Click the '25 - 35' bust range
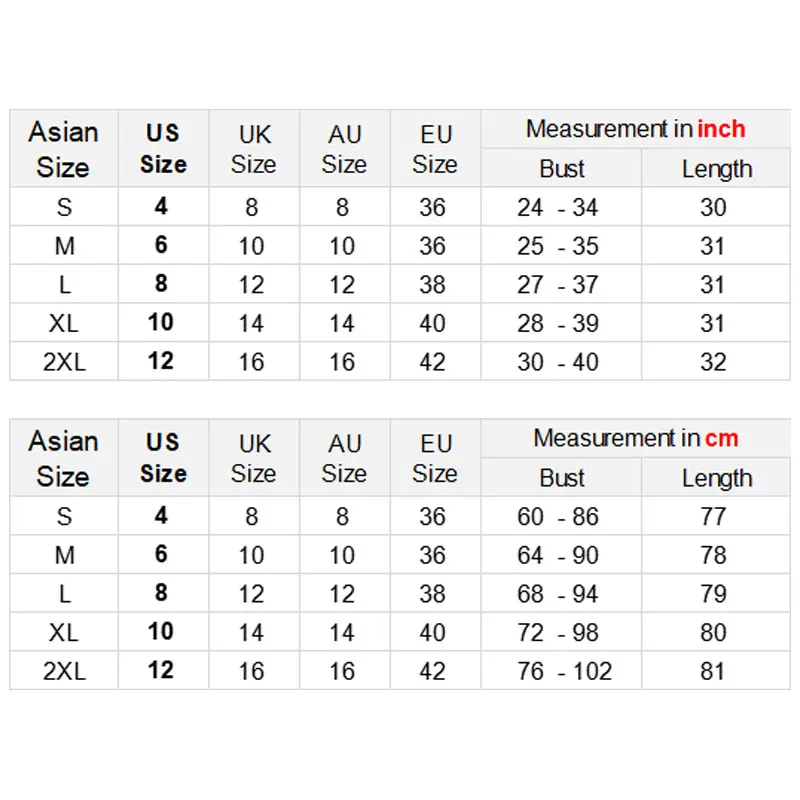 (x=558, y=246)
